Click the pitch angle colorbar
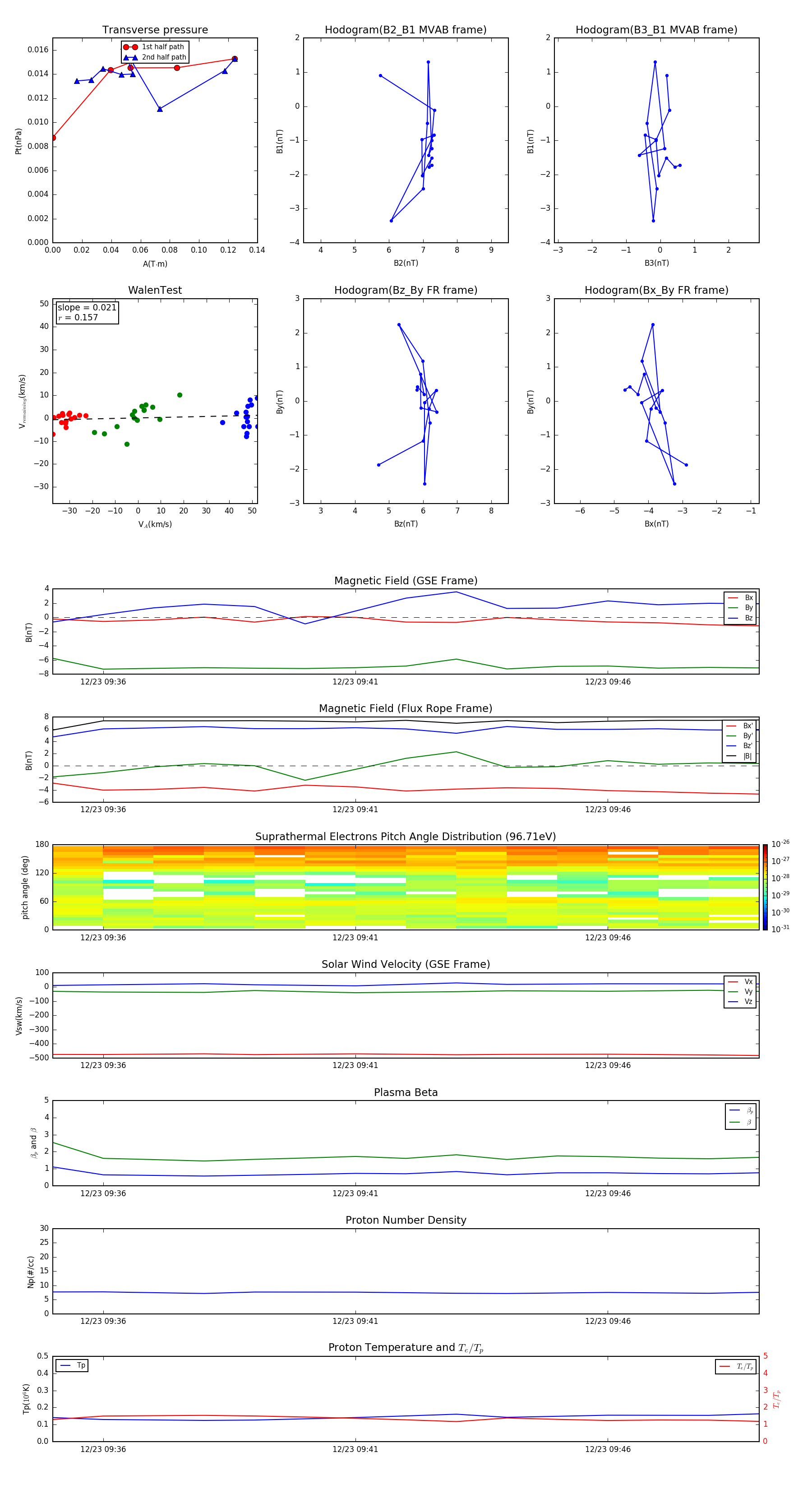 click(x=765, y=887)
